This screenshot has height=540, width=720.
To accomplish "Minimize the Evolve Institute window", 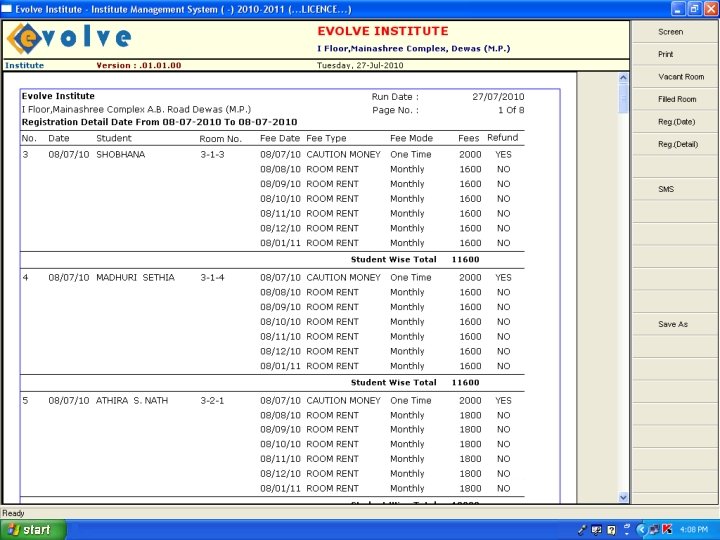I will click(678, 9).
